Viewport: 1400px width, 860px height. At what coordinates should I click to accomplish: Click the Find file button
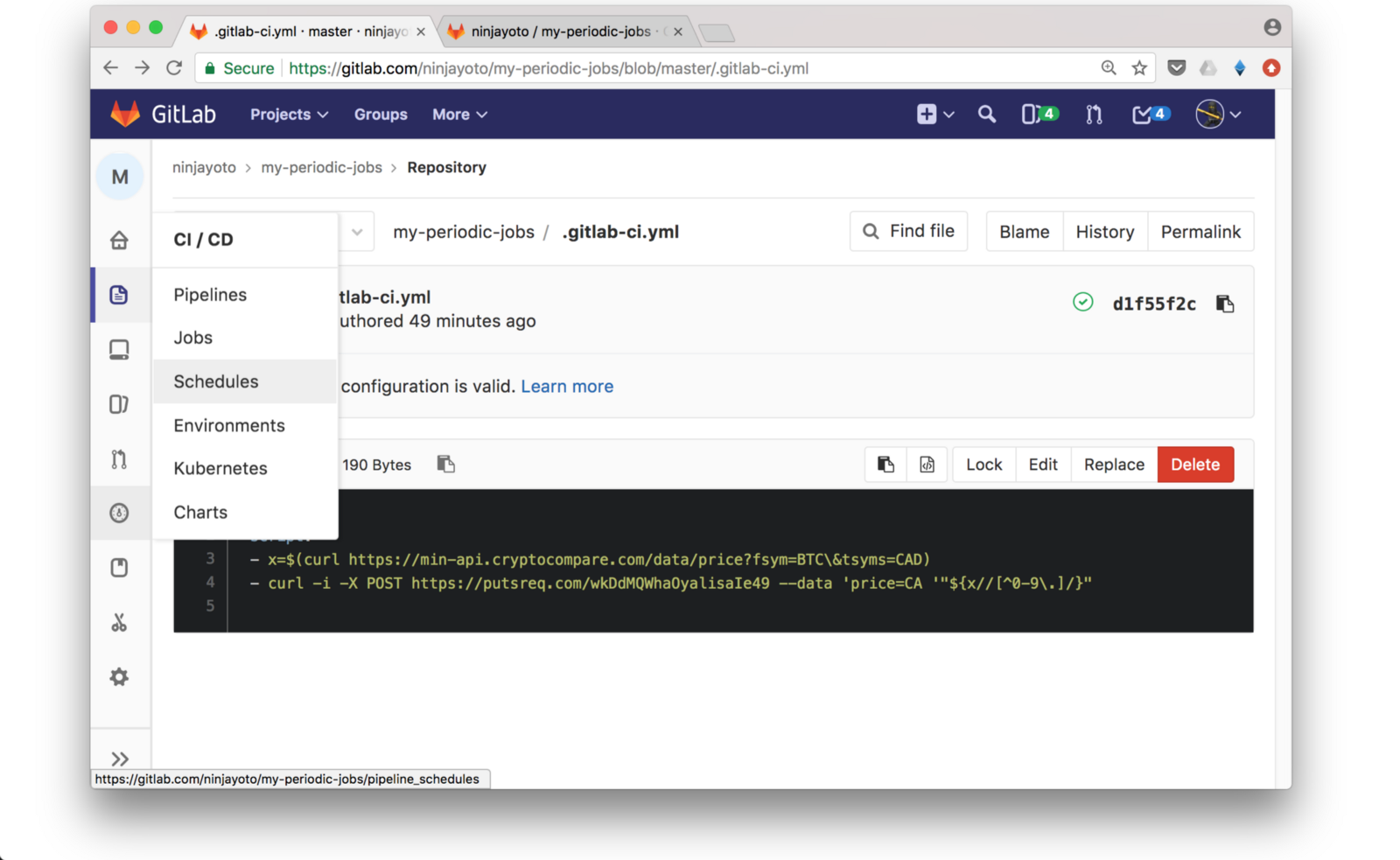(x=908, y=231)
